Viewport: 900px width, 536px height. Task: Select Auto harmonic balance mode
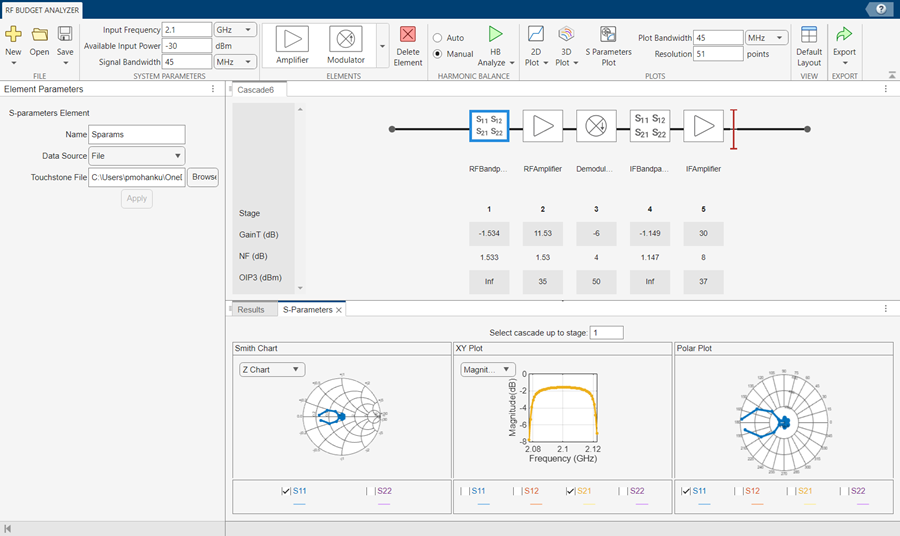click(x=438, y=38)
